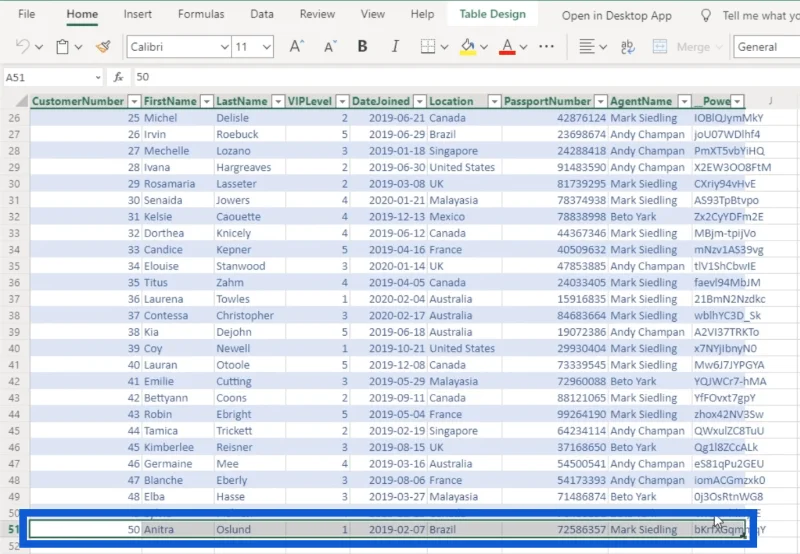Click the cell containing Hargreaves

coord(249,167)
